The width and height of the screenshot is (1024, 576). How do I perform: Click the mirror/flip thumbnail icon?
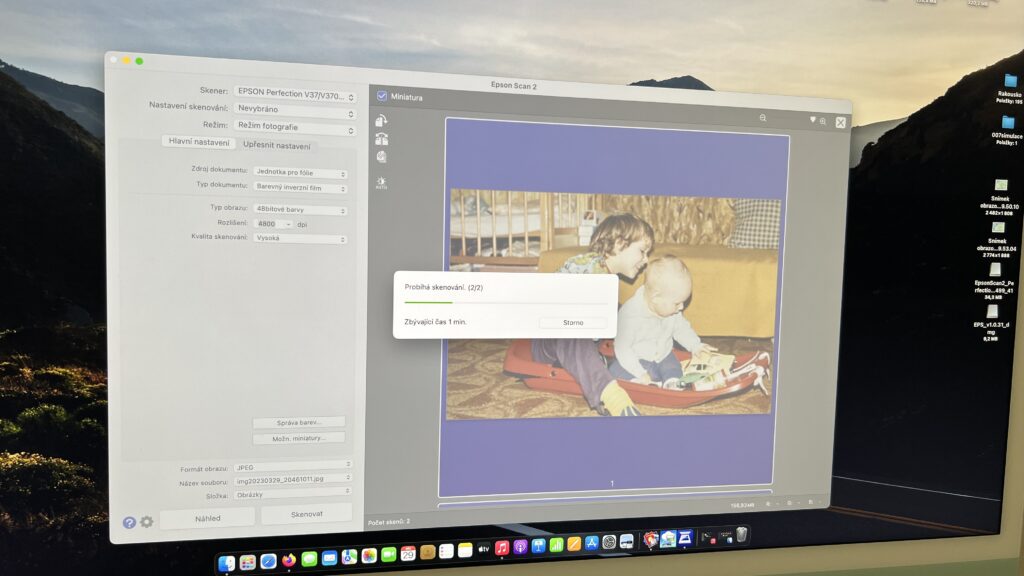point(382,139)
